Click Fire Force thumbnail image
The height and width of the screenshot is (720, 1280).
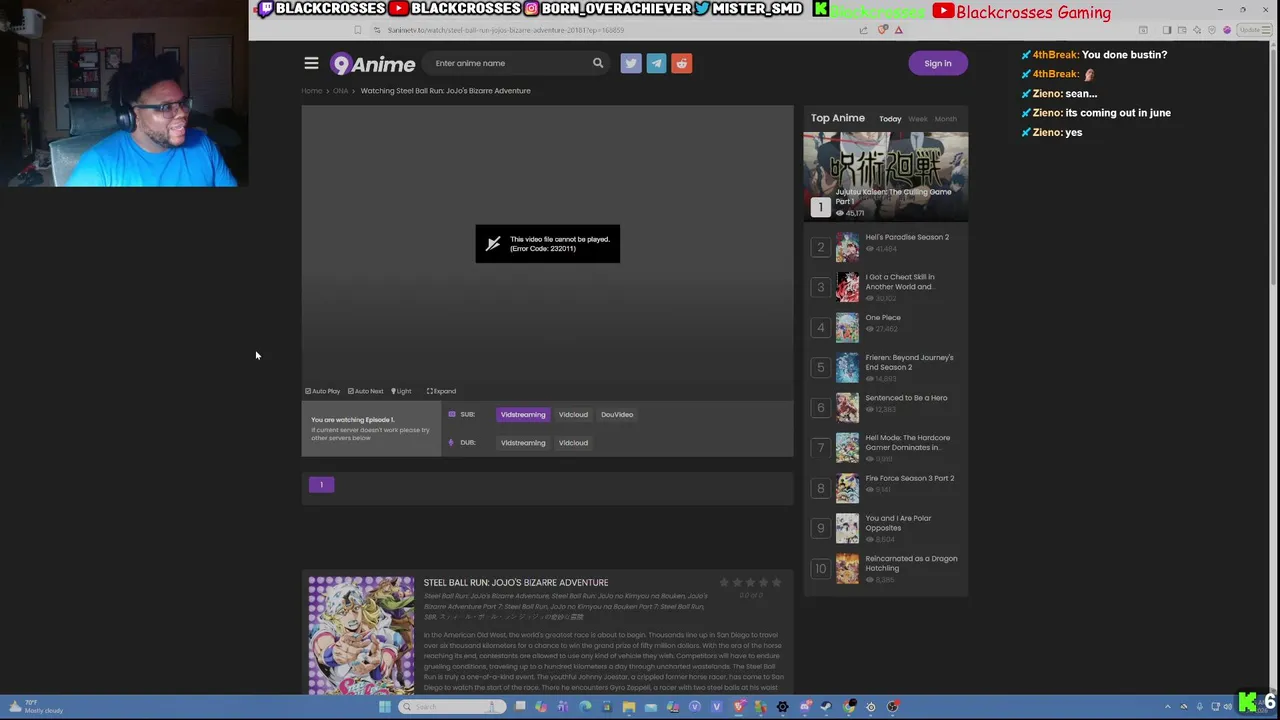847,488
